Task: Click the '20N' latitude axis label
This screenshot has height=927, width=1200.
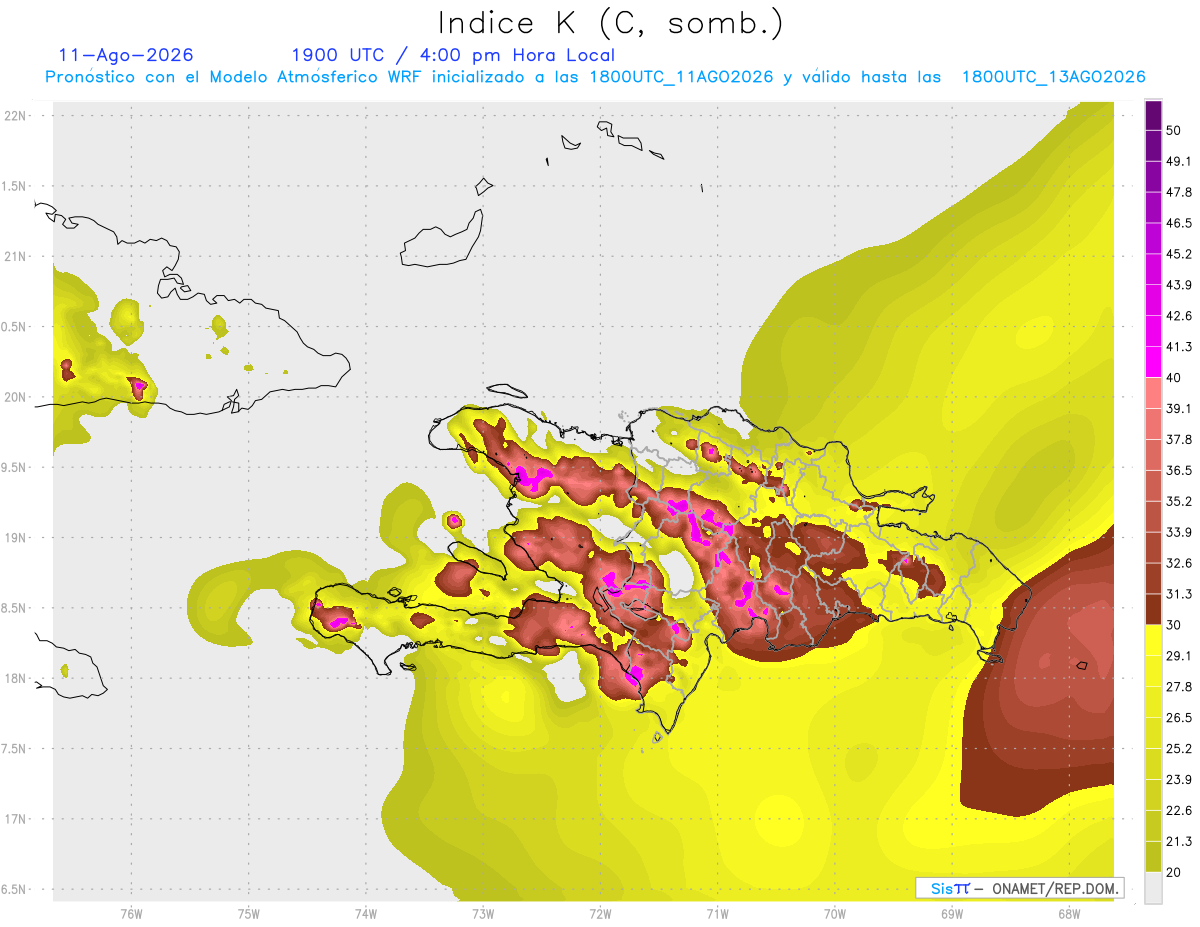Action: pyautogui.click(x=16, y=397)
